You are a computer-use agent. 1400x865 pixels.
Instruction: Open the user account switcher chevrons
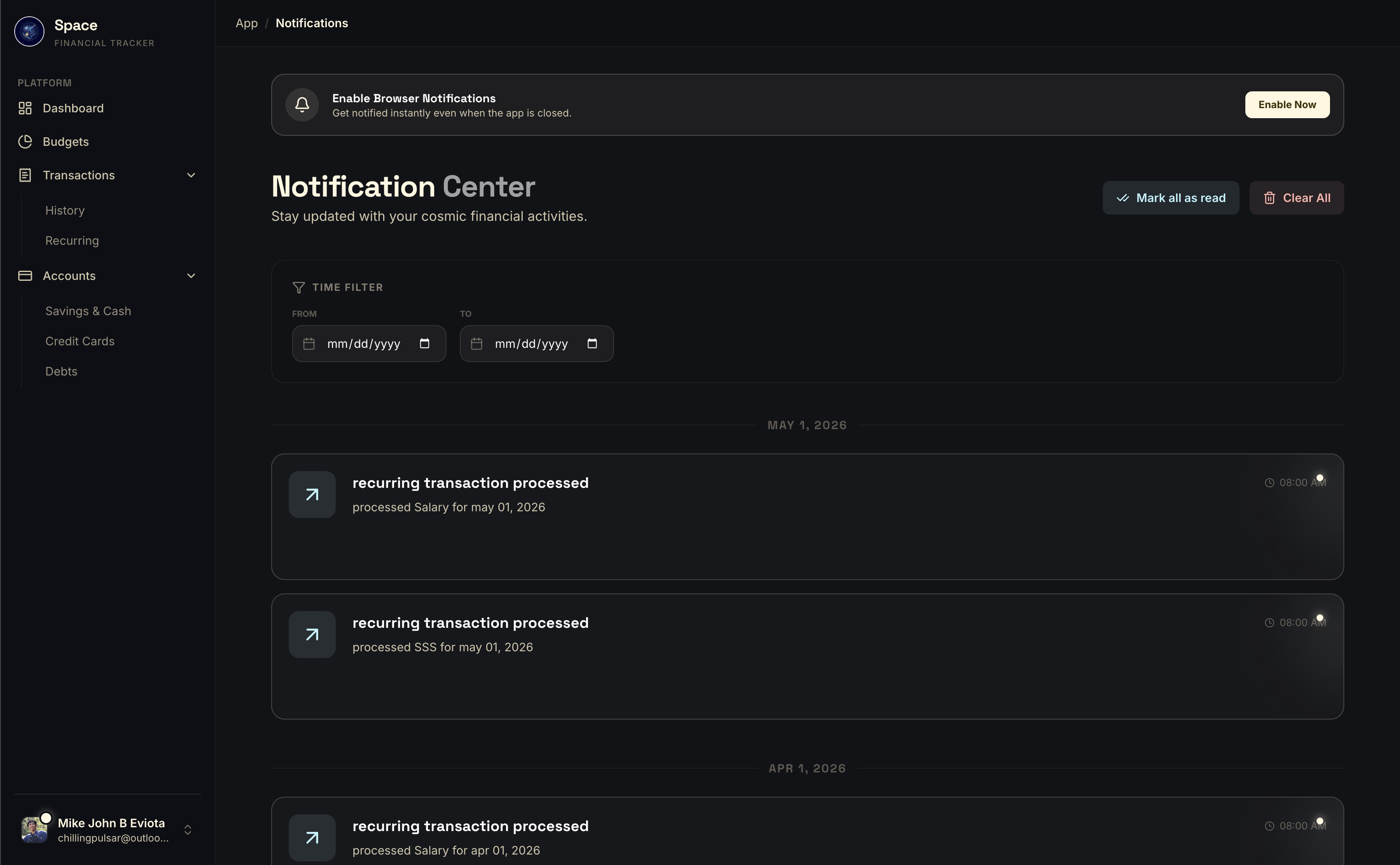point(188,829)
